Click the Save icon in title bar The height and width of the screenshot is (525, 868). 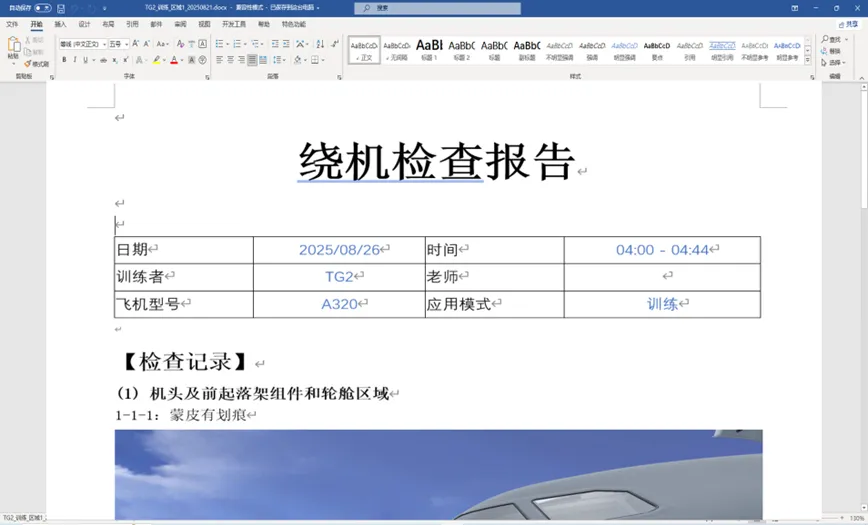point(61,7)
